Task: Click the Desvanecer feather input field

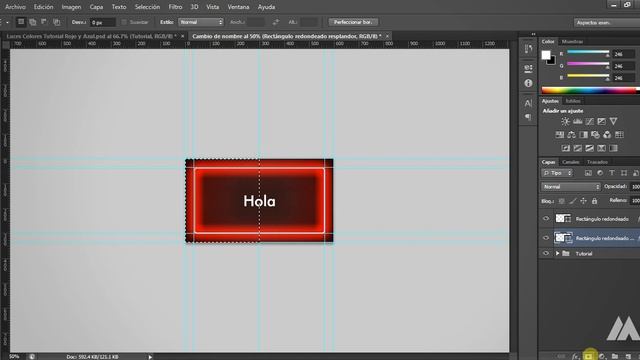Action: (103, 22)
